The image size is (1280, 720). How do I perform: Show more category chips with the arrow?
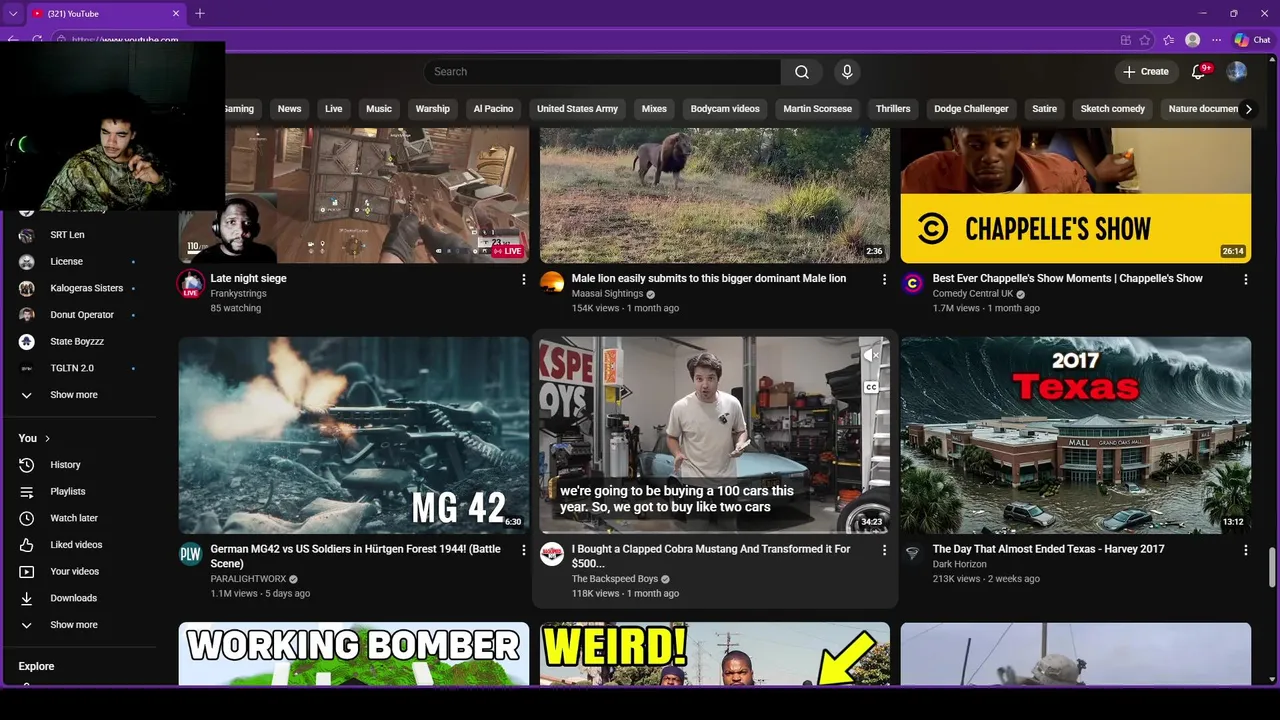[1248, 109]
